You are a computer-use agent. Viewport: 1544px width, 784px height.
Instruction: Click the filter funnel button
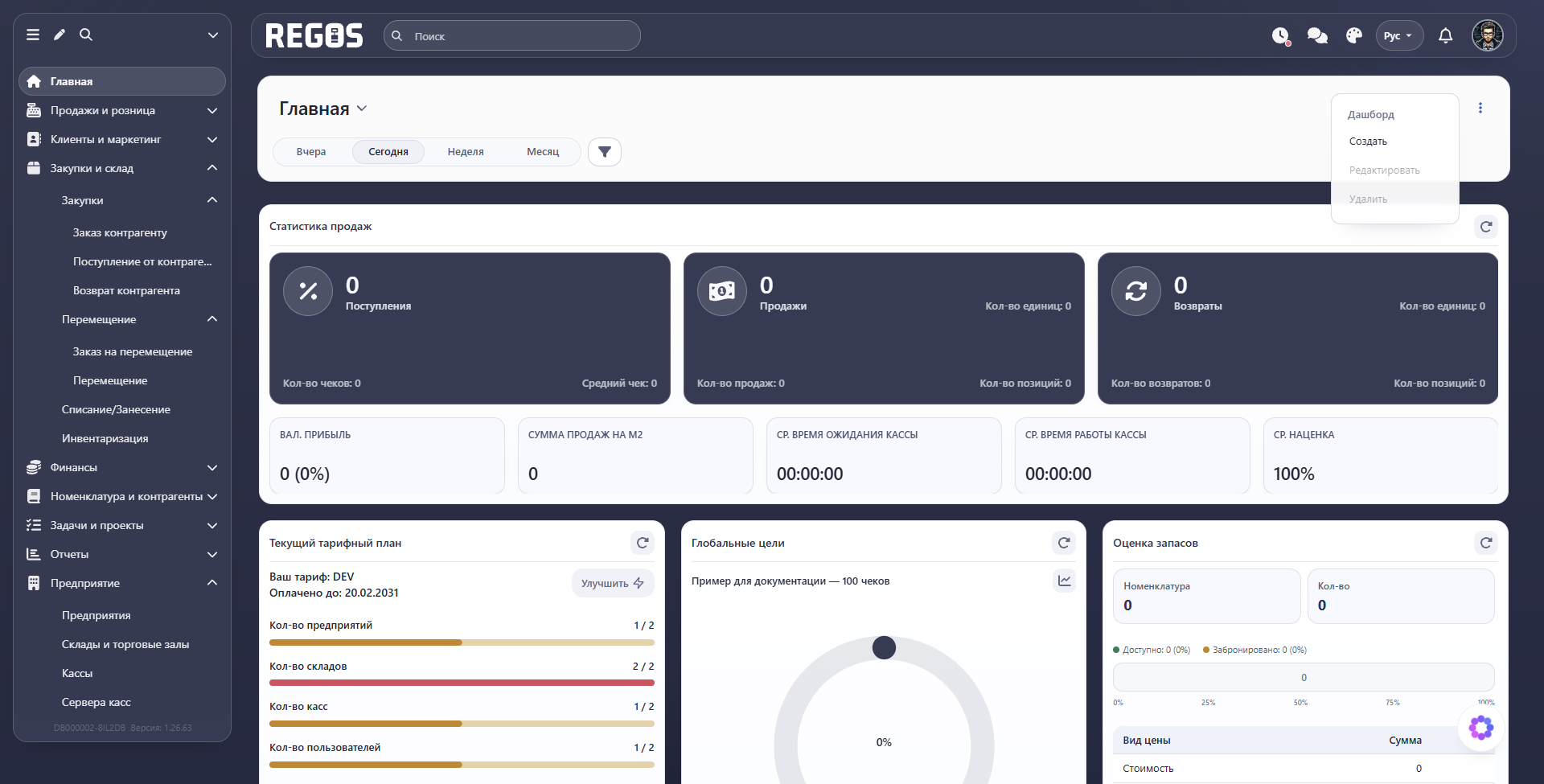[x=605, y=152]
